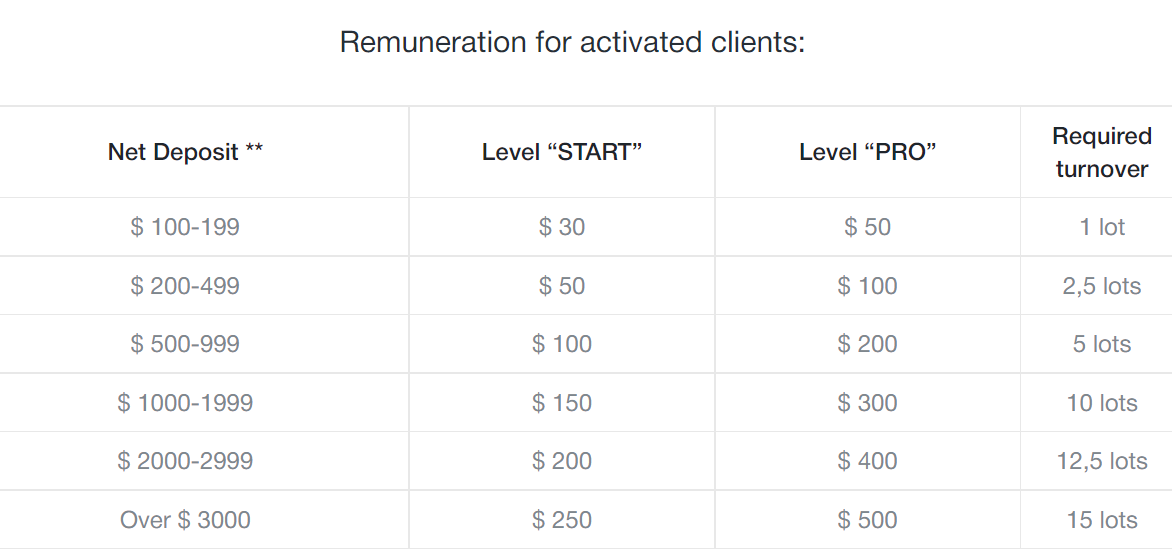The image size is (1172, 550).
Task: Select the Level "START" column header
Action: [562, 152]
